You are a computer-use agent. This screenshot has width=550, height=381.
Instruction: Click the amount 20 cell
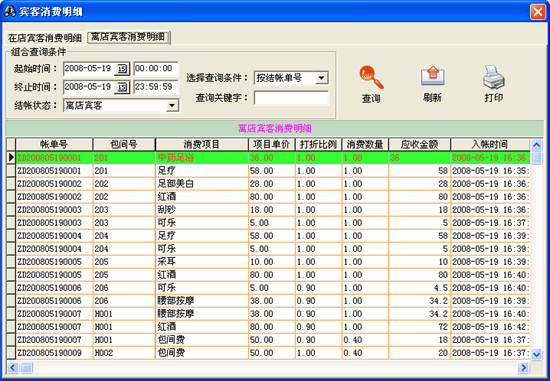tap(420, 352)
